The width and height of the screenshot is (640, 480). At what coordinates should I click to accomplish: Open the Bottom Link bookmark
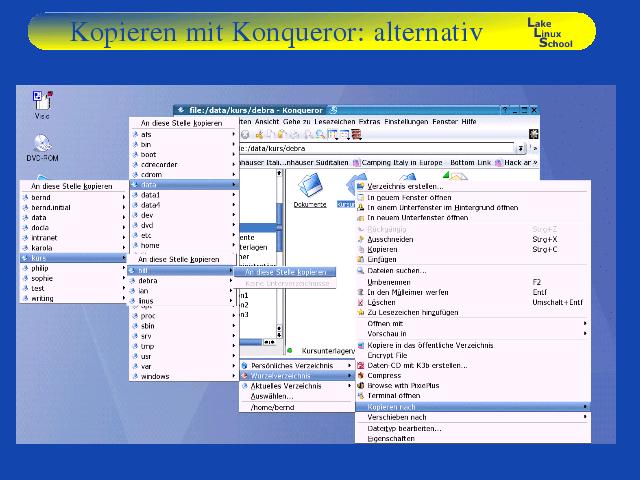pyautogui.click(x=470, y=162)
